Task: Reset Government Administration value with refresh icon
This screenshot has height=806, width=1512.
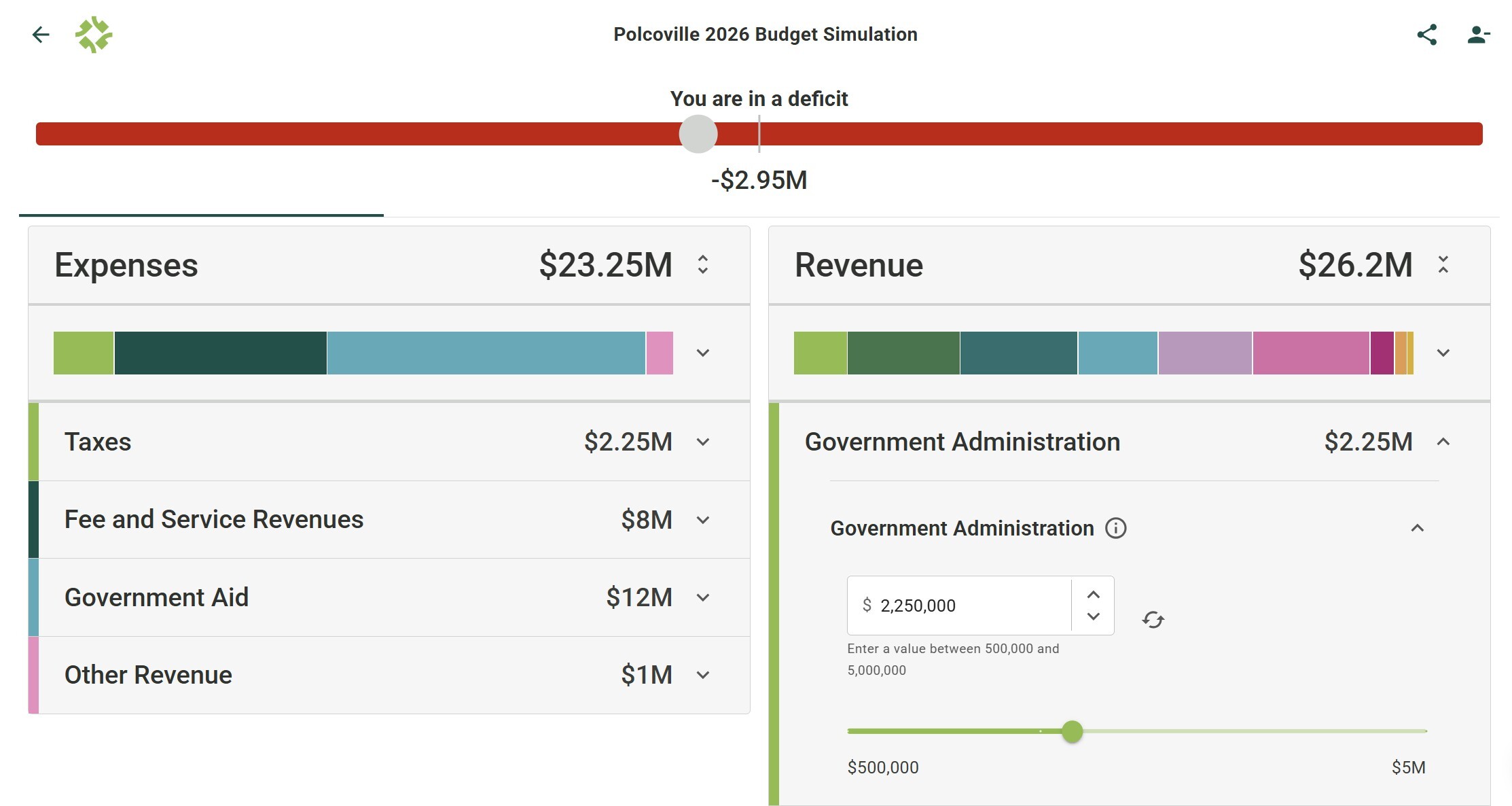Action: [1153, 620]
